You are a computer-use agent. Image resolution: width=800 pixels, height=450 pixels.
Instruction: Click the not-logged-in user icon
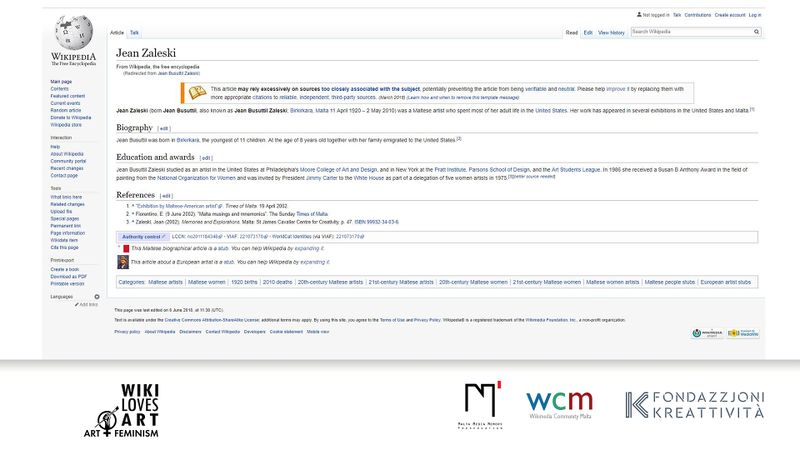click(638, 15)
